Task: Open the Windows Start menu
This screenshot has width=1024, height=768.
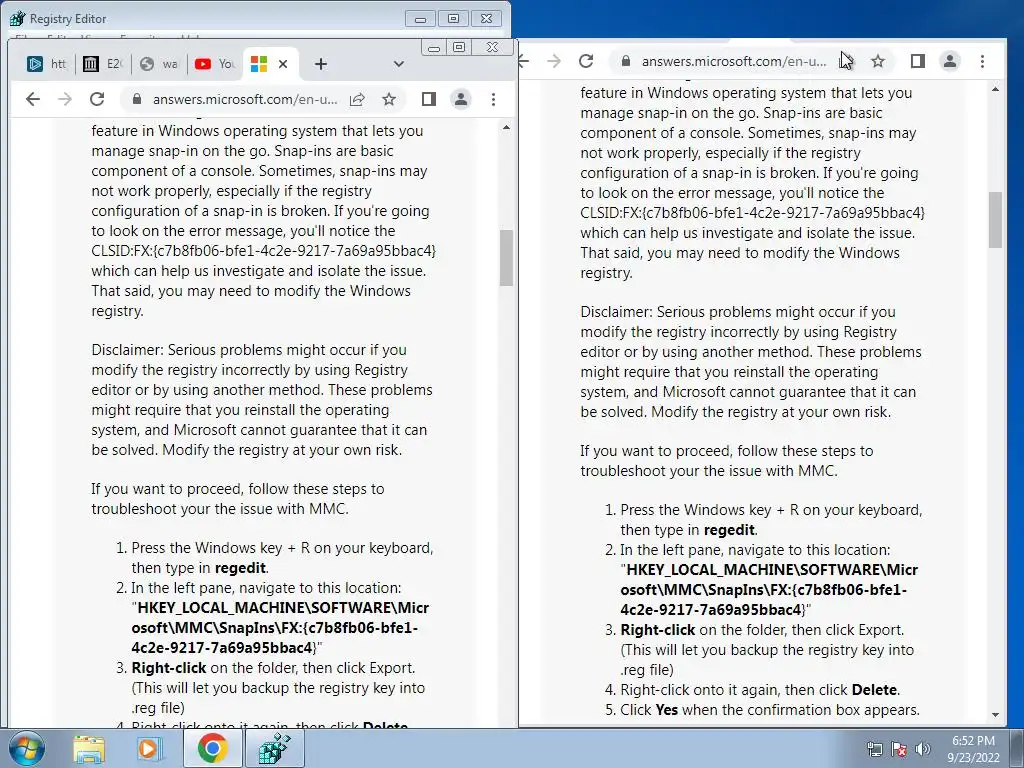Action: [26, 748]
